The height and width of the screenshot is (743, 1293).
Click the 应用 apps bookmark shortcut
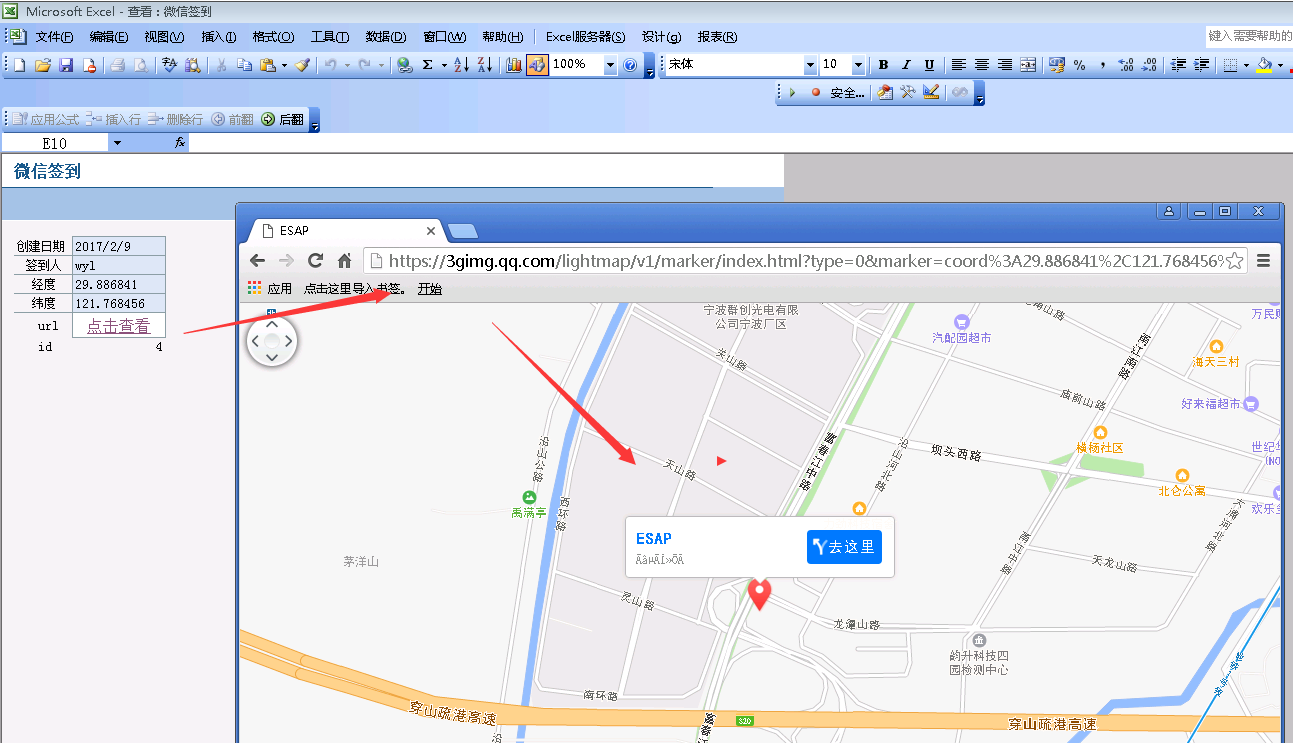[x=270, y=289]
